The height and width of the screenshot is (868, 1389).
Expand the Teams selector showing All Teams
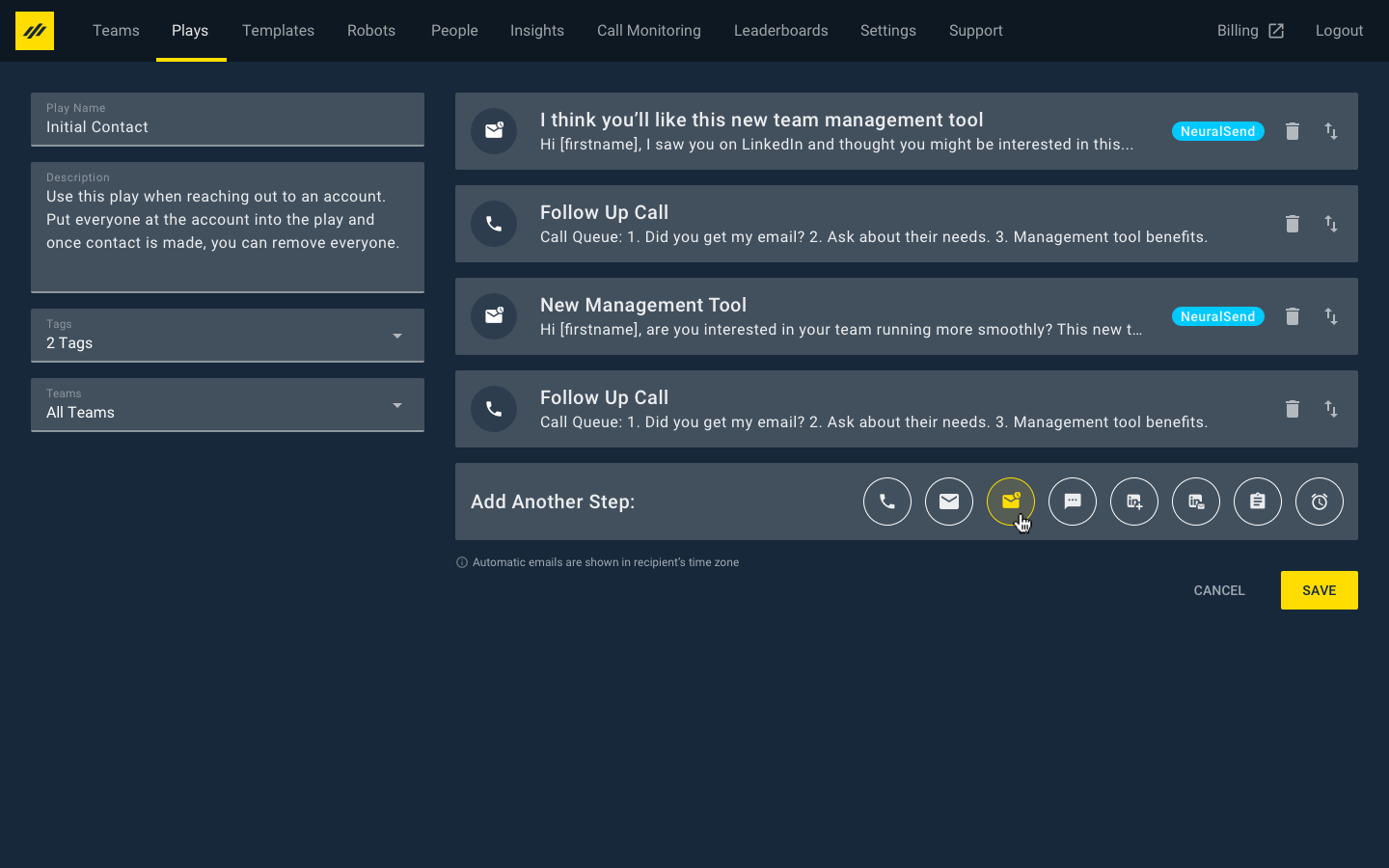point(396,405)
